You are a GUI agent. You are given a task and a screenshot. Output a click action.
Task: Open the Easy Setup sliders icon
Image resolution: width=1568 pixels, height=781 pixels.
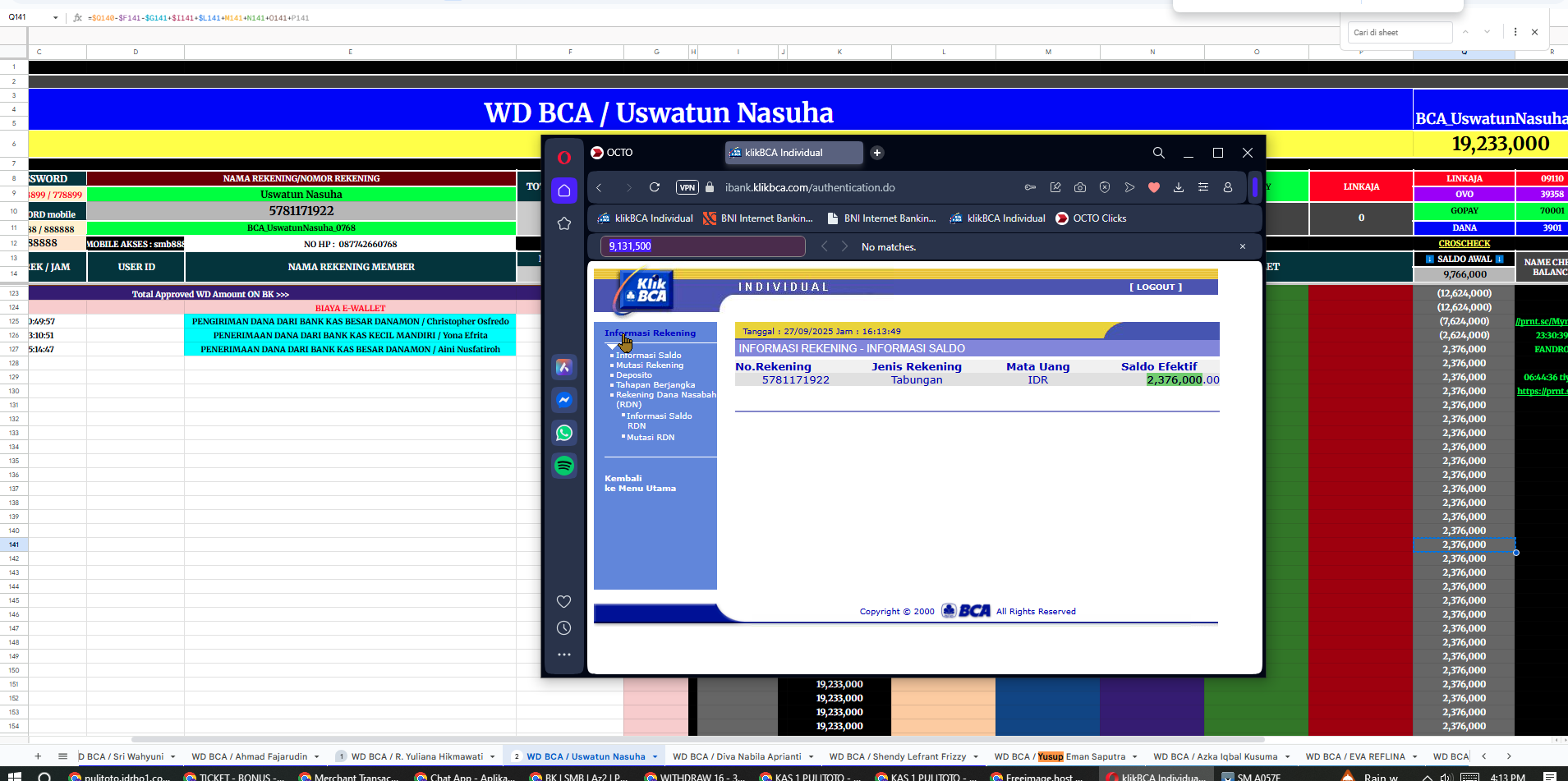tap(1203, 187)
